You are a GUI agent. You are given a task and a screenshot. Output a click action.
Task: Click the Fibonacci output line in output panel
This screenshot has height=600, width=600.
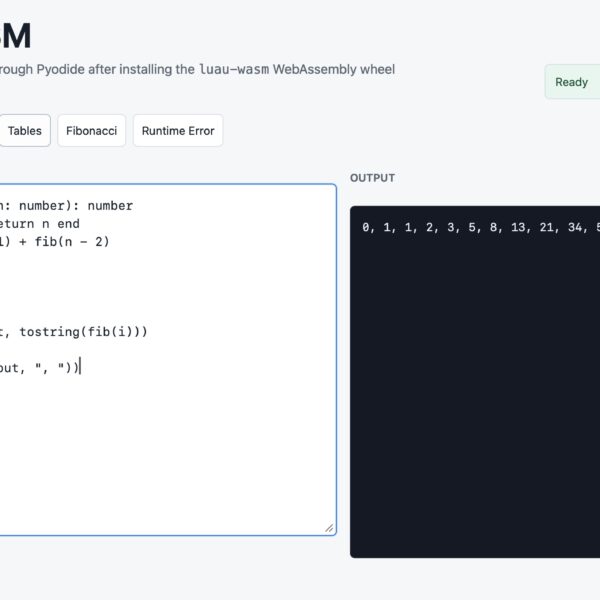pyautogui.click(x=481, y=227)
